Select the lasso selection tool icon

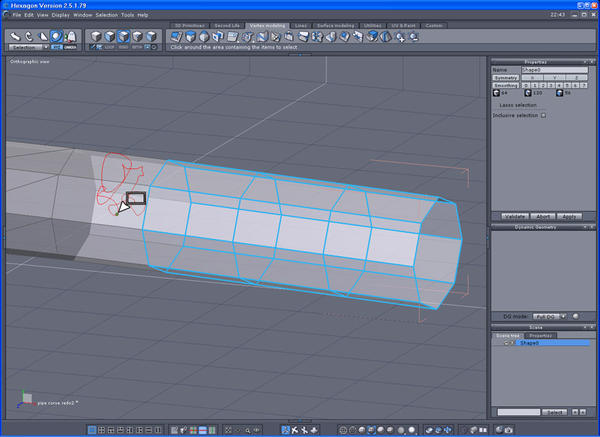point(56,36)
